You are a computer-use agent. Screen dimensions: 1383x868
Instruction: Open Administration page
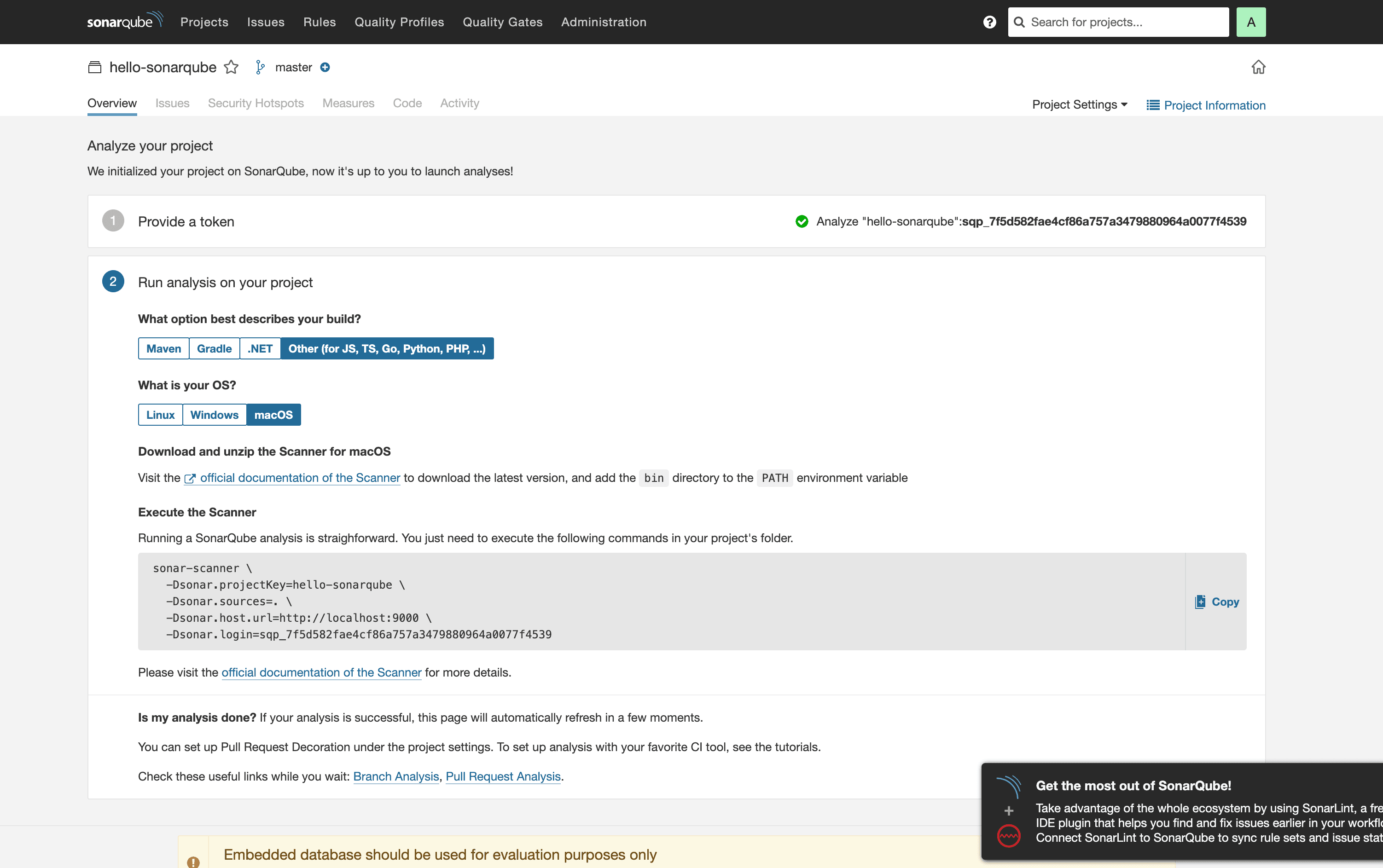tap(604, 22)
